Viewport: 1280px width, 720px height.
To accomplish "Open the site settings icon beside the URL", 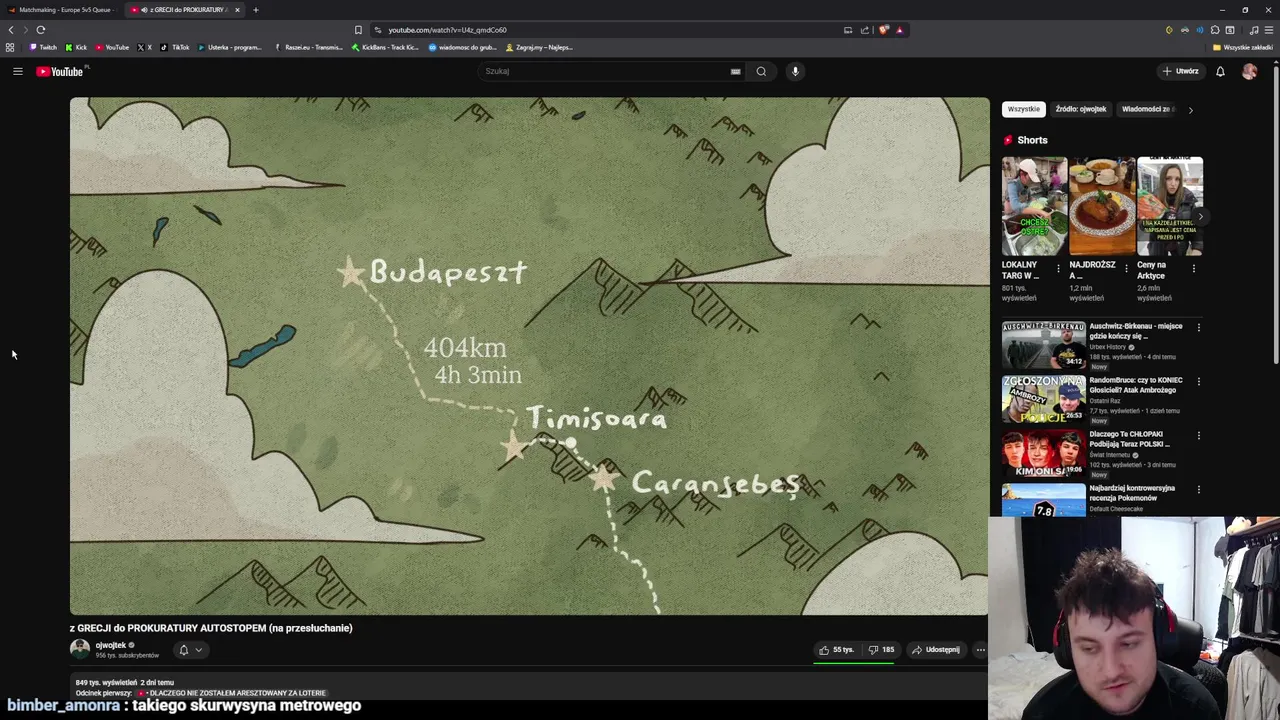I will pyautogui.click(x=377, y=30).
